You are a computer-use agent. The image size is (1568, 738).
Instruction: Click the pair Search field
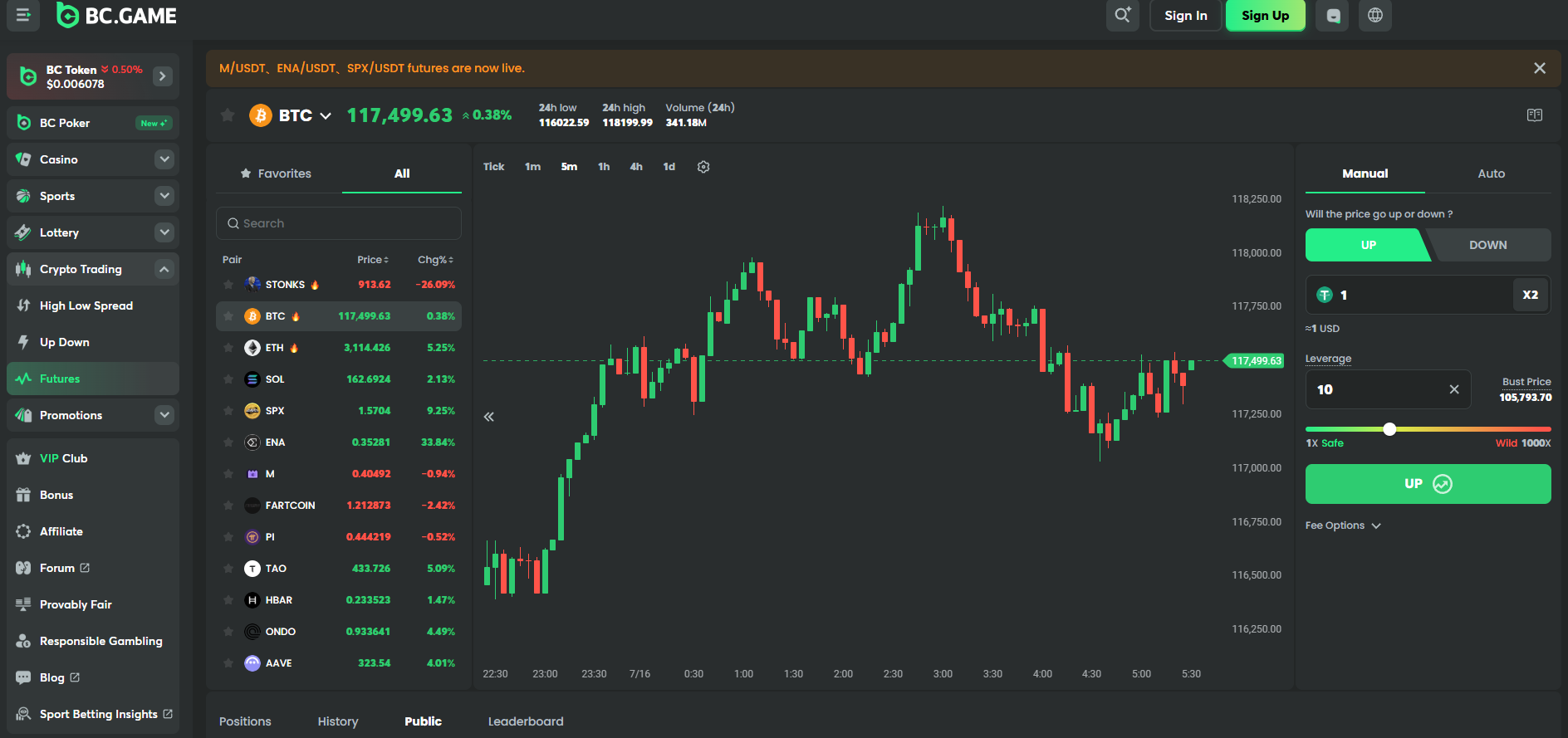(339, 223)
